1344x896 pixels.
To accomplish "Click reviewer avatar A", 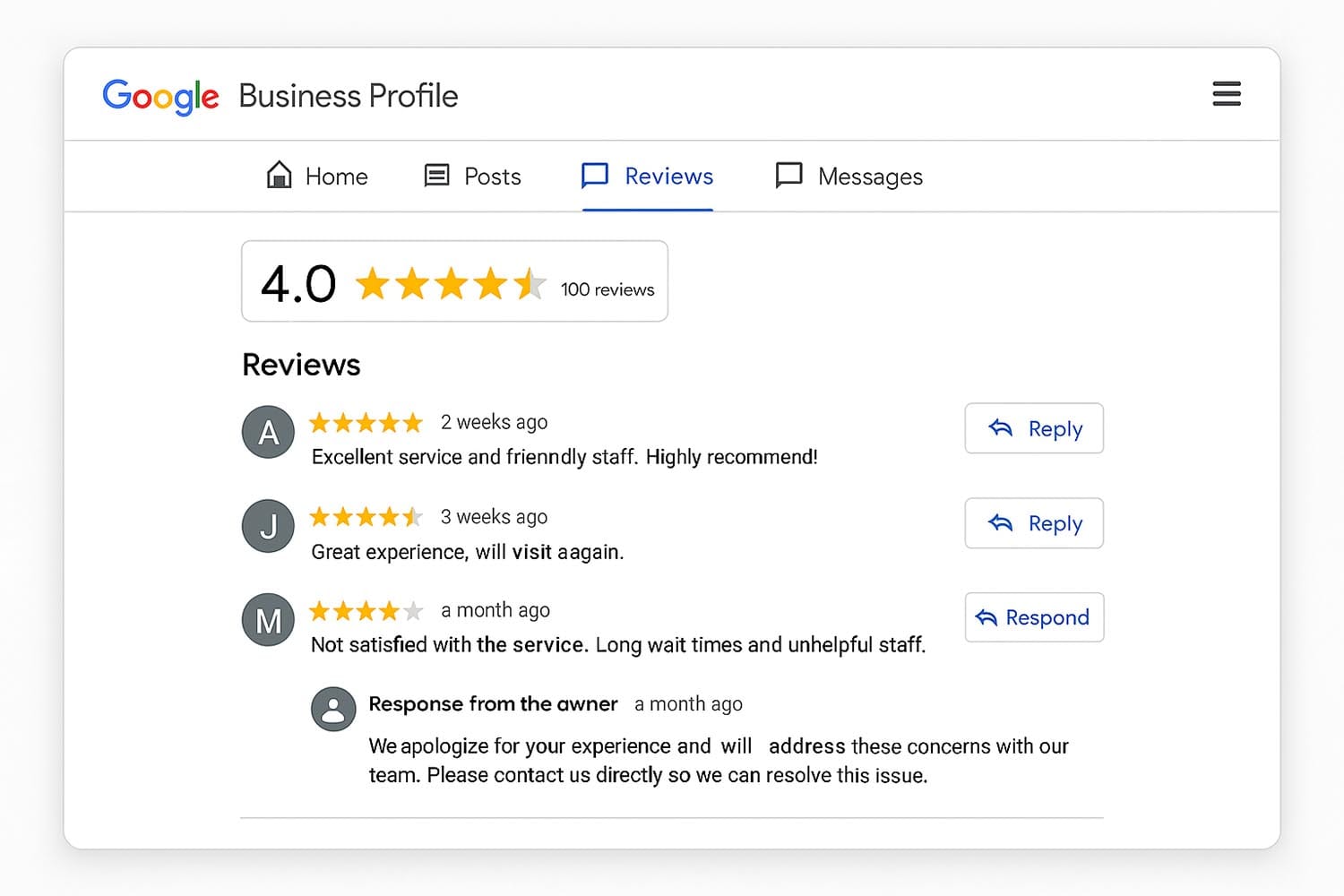I will [267, 432].
